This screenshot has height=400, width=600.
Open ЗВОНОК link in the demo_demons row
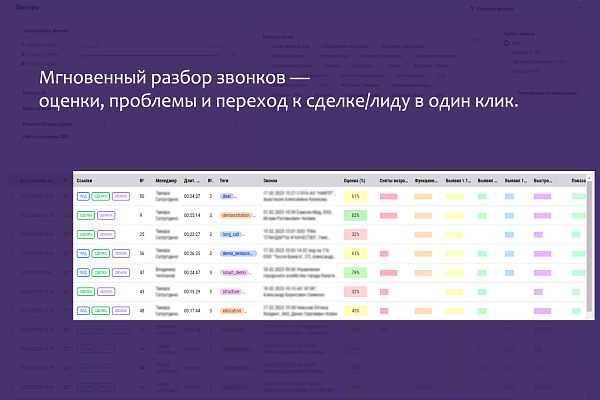pyautogui.click(x=121, y=253)
